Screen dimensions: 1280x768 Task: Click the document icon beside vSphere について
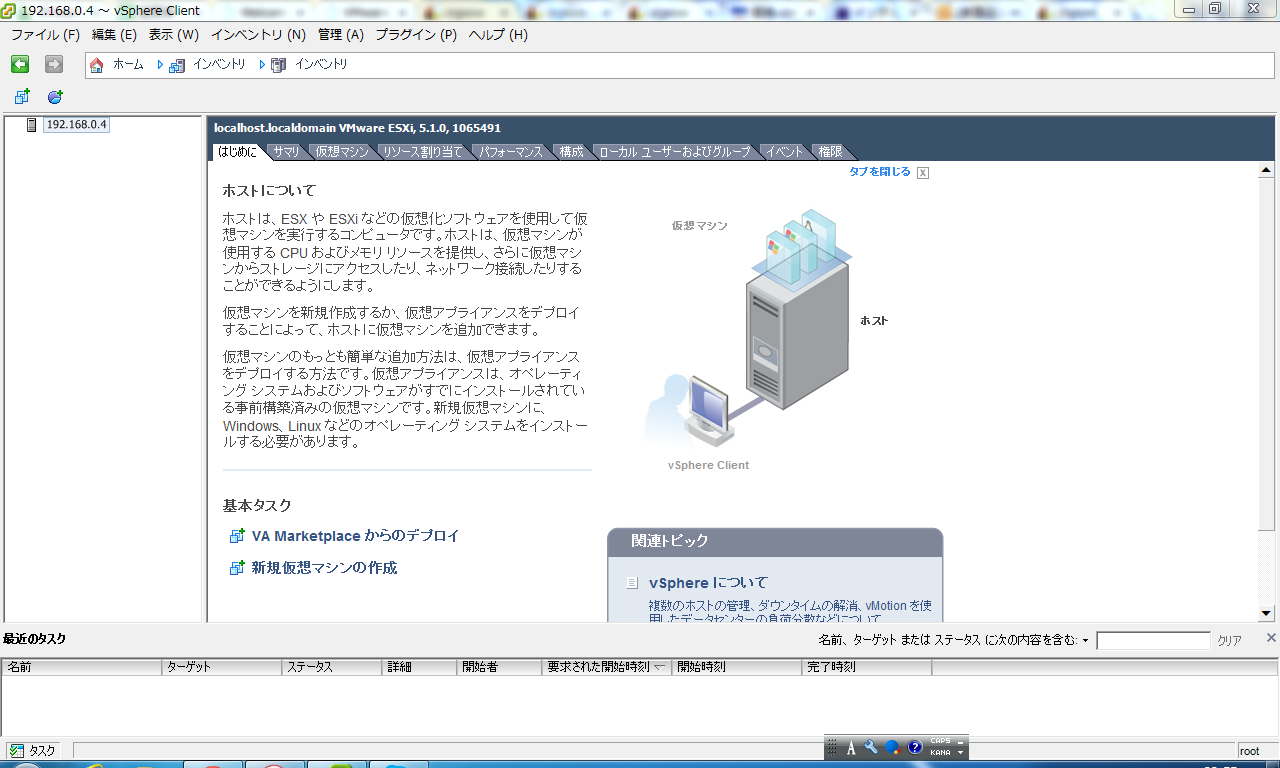tap(632, 583)
